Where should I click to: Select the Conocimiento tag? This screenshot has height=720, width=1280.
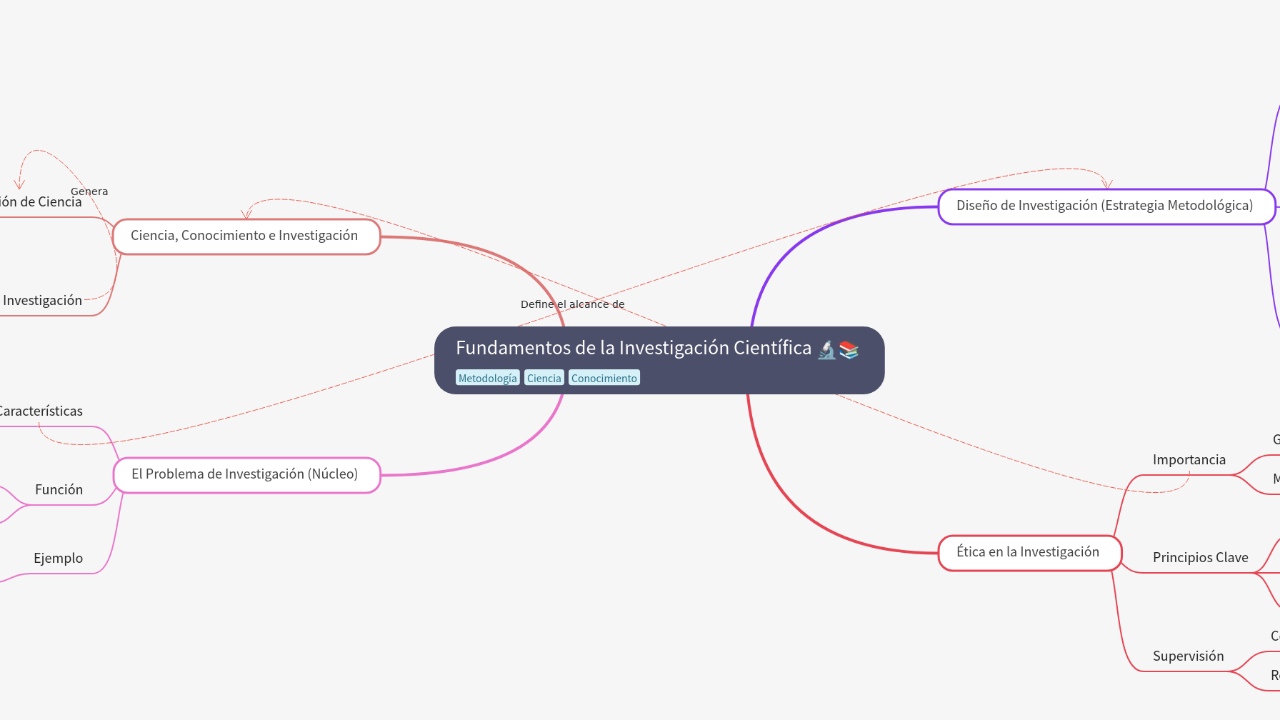point(604,378)
